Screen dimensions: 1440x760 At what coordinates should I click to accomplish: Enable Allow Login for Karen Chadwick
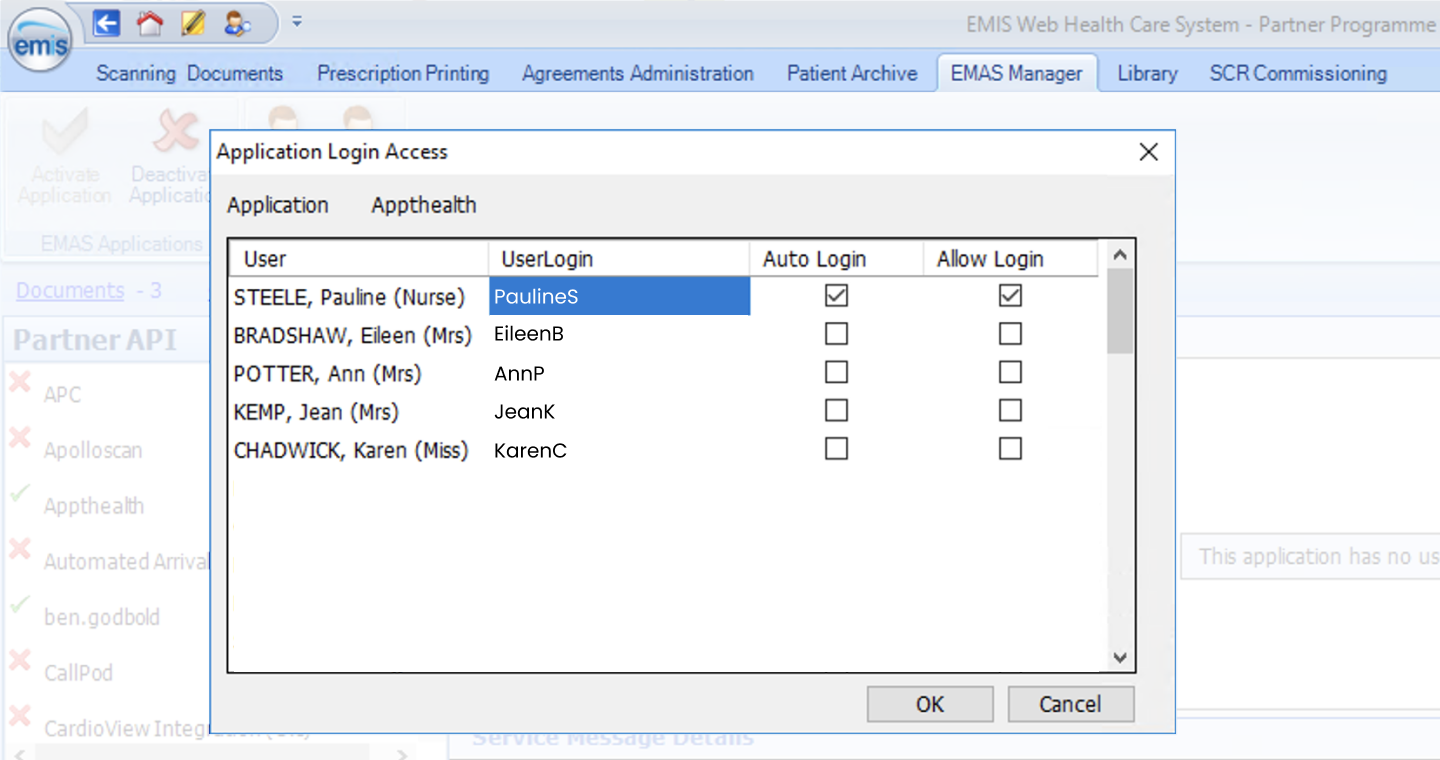pyautogui.click(x=1010, y=448)
